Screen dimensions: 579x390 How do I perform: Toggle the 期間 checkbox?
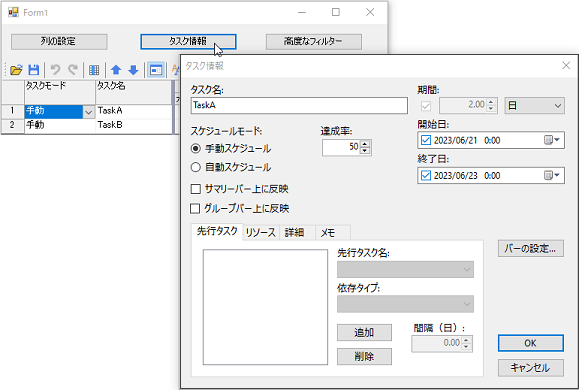click(426, 106)
